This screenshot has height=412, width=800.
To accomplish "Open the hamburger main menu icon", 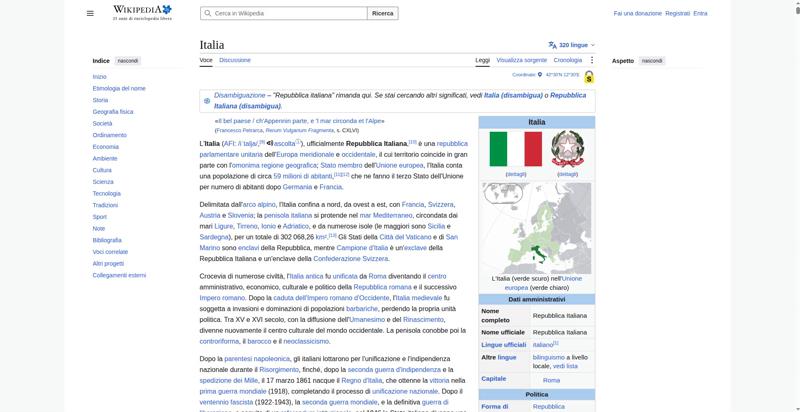I will (x=90, y=13).
